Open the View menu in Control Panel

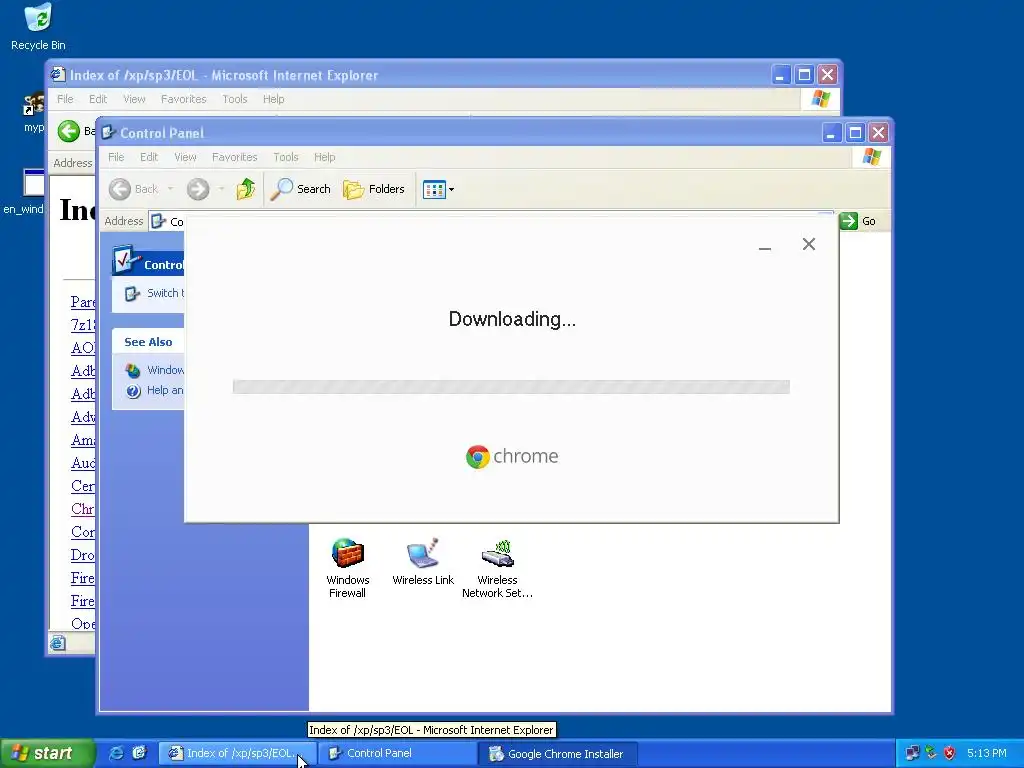pos(185,157)
